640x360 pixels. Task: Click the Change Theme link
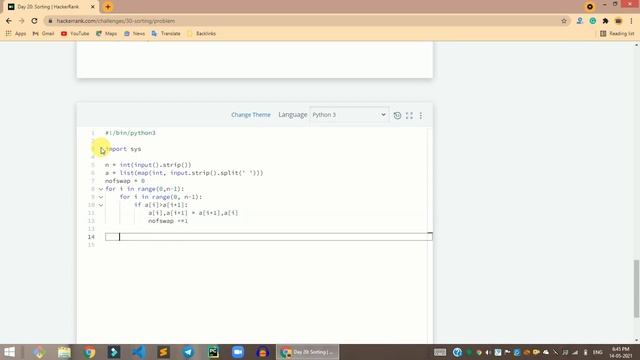251,115
